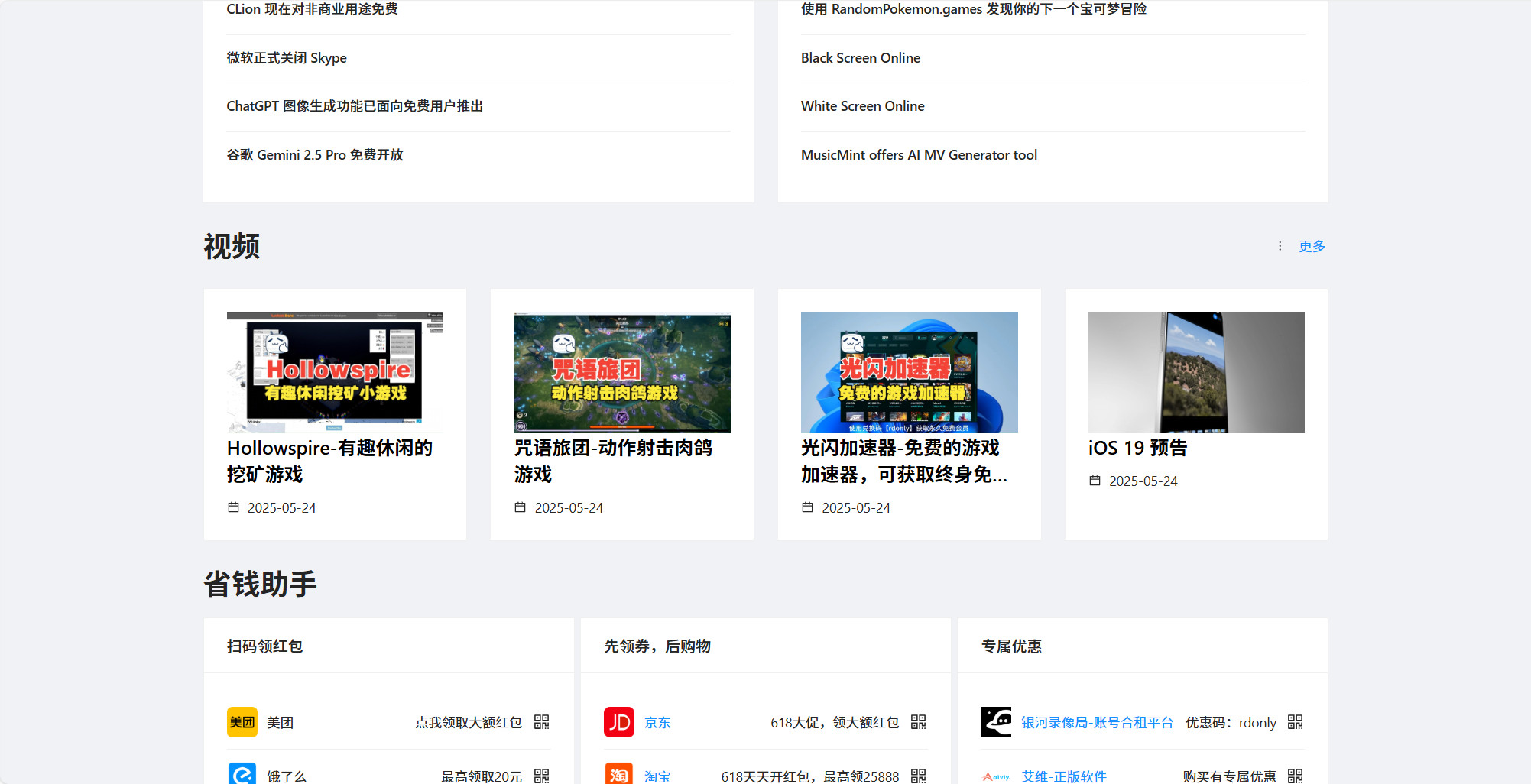The image size is (1531, 784).
Task: Open the Taobao orange logo icon
Action: pyautogui.click(x=619, y=773)
